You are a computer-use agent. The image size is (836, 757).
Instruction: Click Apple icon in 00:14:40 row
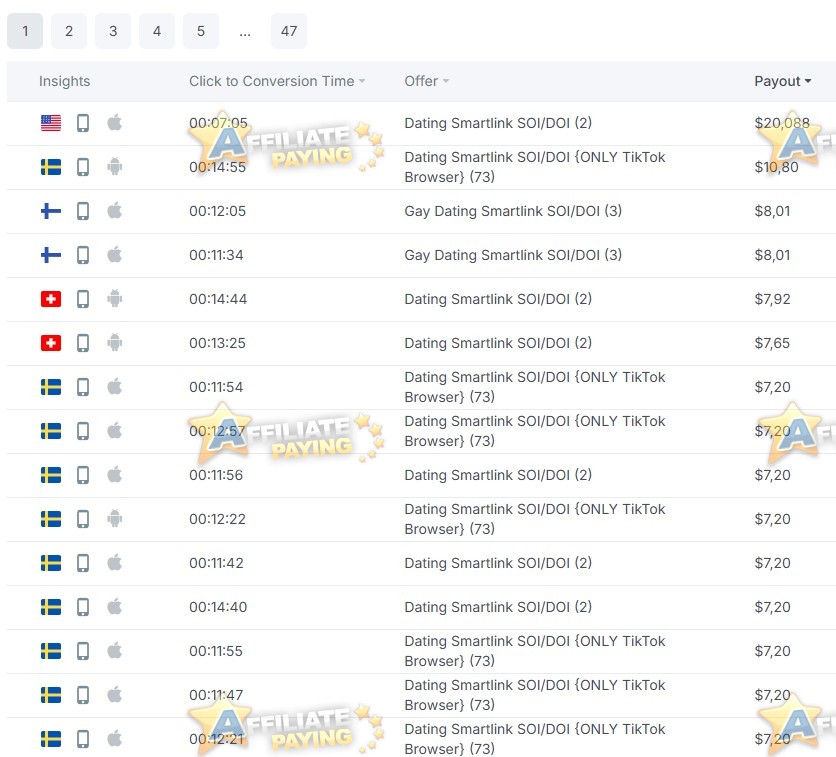(x=115, y=607)
